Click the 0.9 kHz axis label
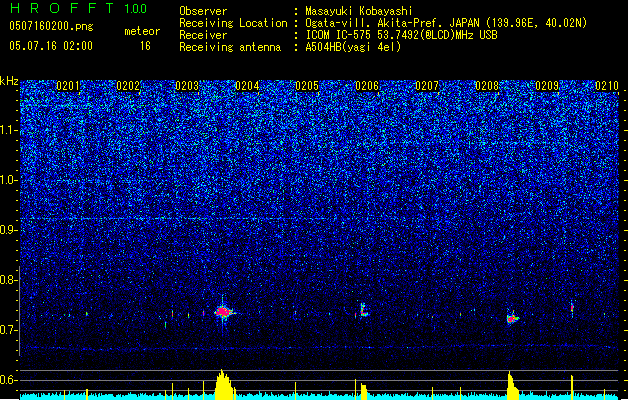The image size is (629, 400). (8, 230)
